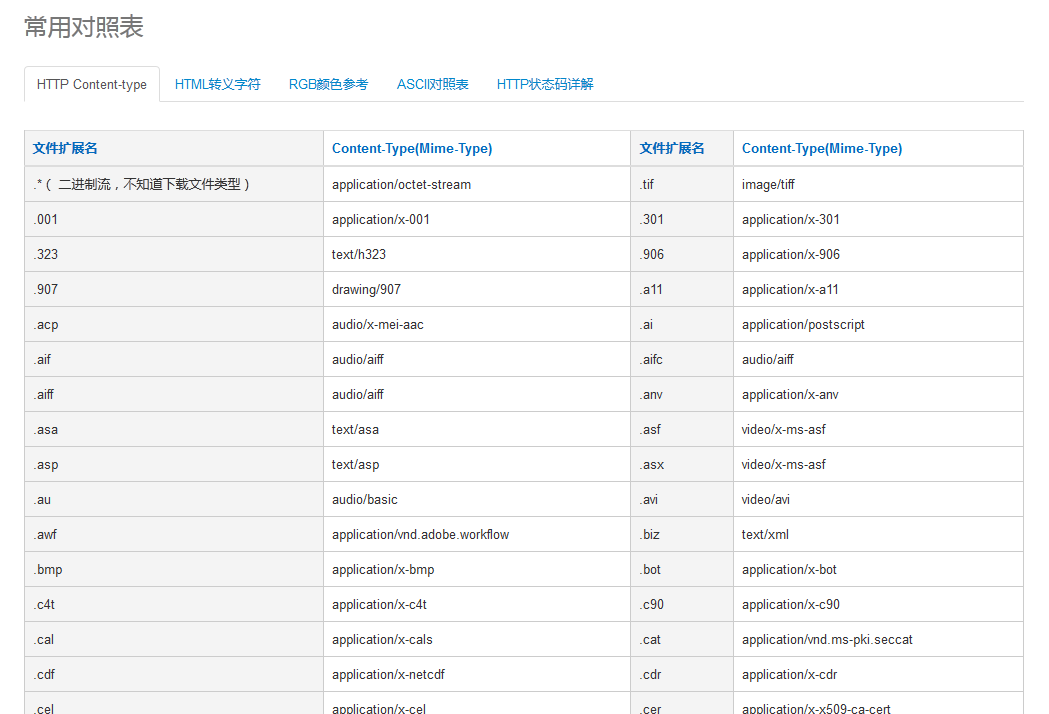The height and width of the screenshot is (714, 1049).
Task: Open the RGB颜色参考 tab
Action: 328,85
